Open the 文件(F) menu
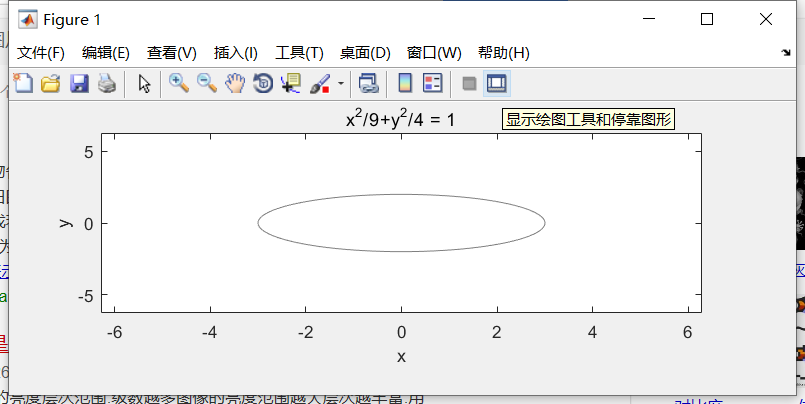The height and width of the screenshot is (404, 805). point(41,53)
